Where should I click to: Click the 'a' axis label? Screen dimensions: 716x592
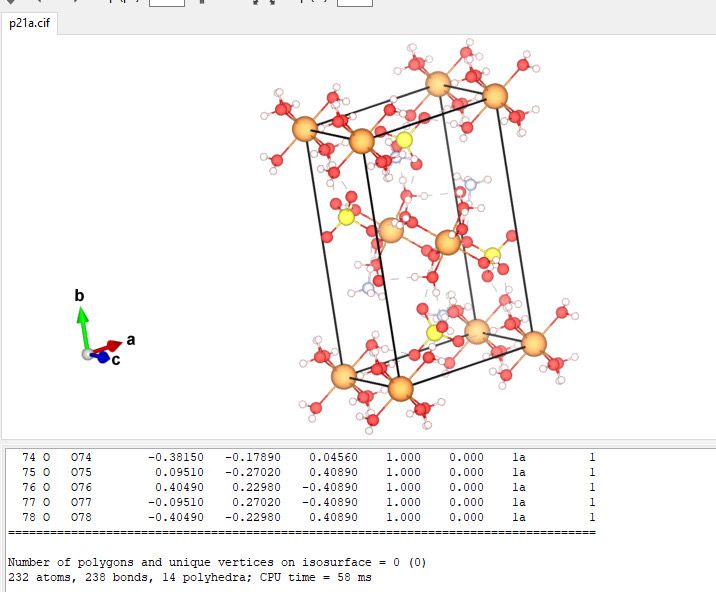(131, 340)
